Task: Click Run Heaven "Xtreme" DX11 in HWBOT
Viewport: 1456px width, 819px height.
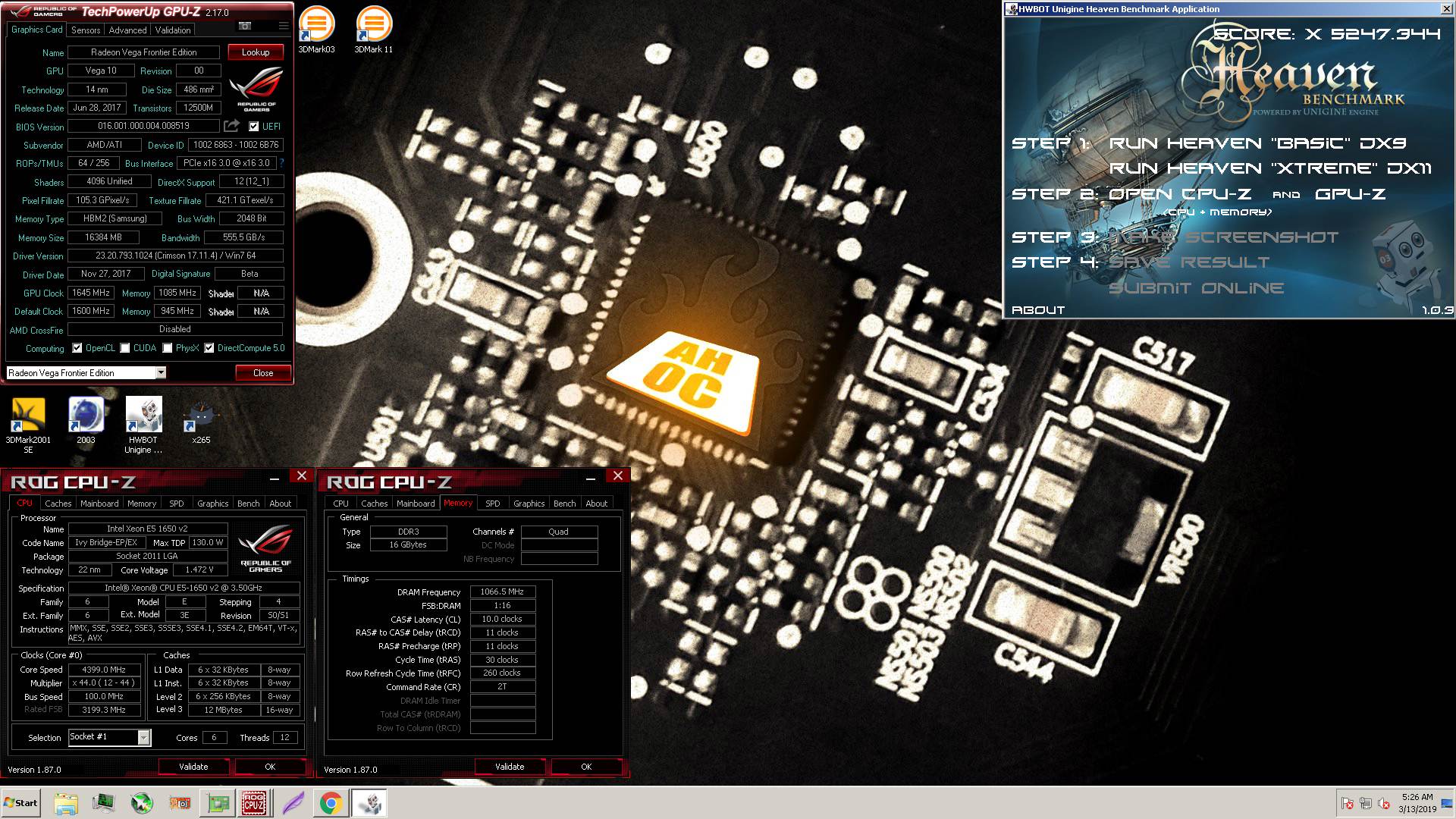Action: [x=1270, y=168]
